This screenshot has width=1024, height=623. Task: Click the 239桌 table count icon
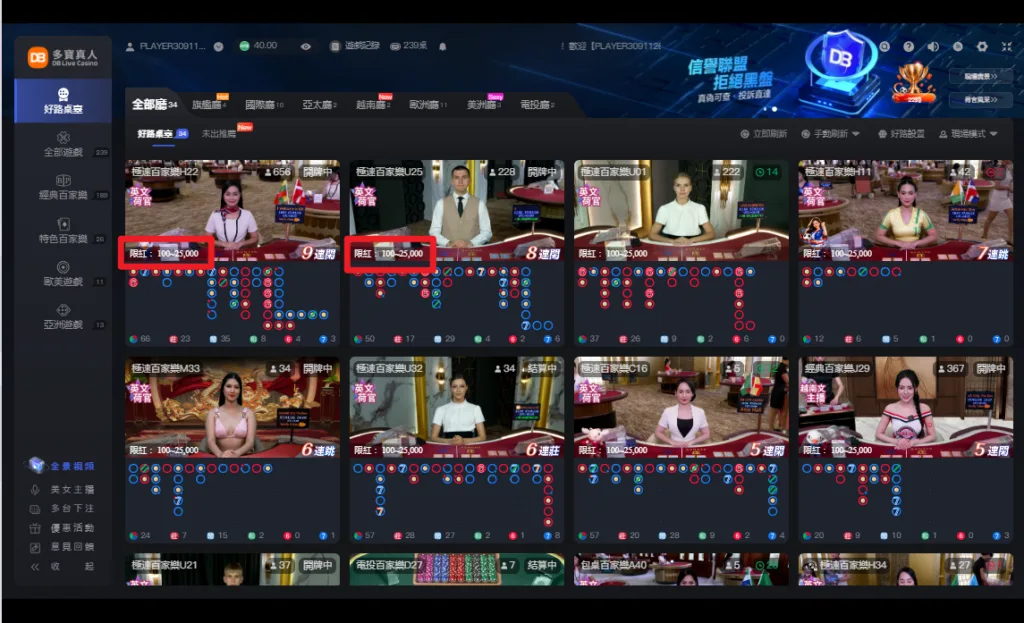click(x=409, y=46)
